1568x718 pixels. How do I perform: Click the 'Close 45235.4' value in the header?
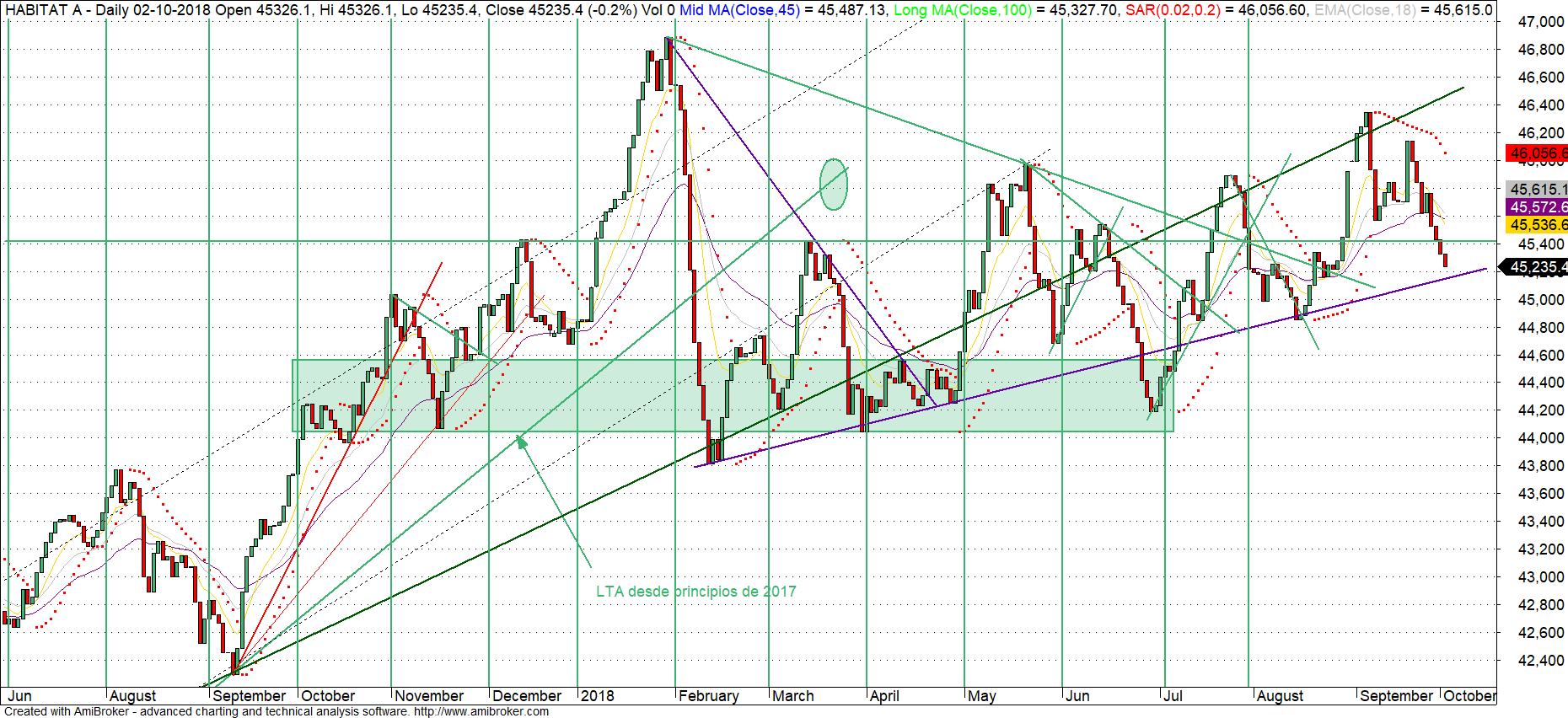pos(535,10)
